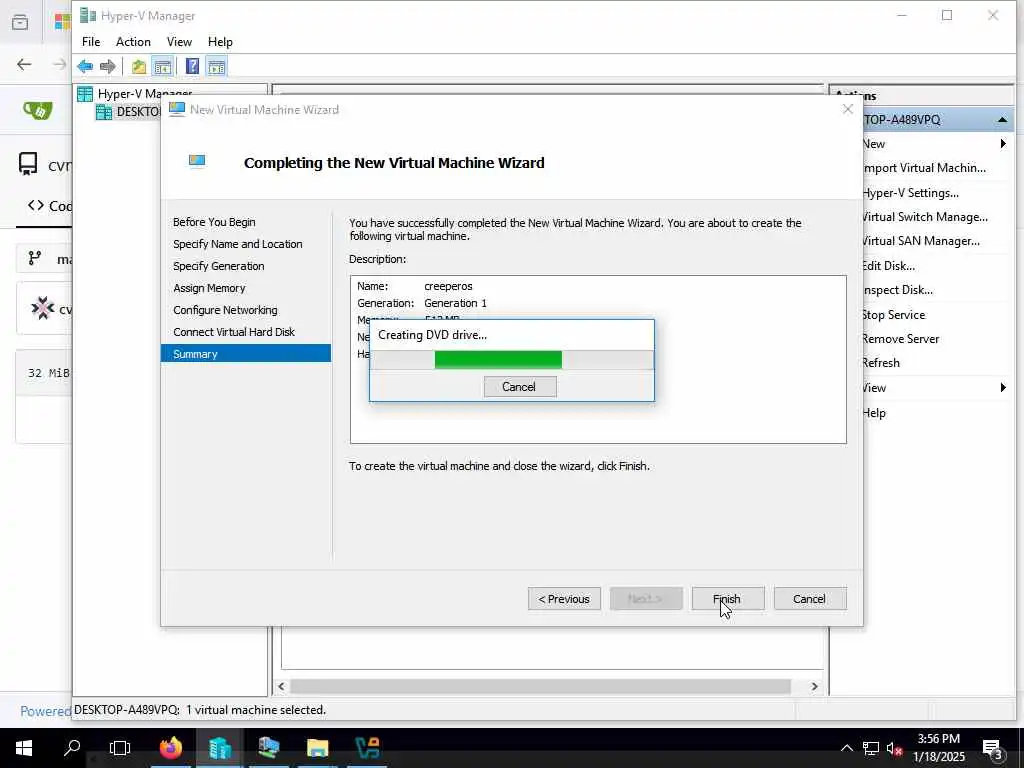
Task: Open Virtual Switch Manager action
Action: coord(925,217)
